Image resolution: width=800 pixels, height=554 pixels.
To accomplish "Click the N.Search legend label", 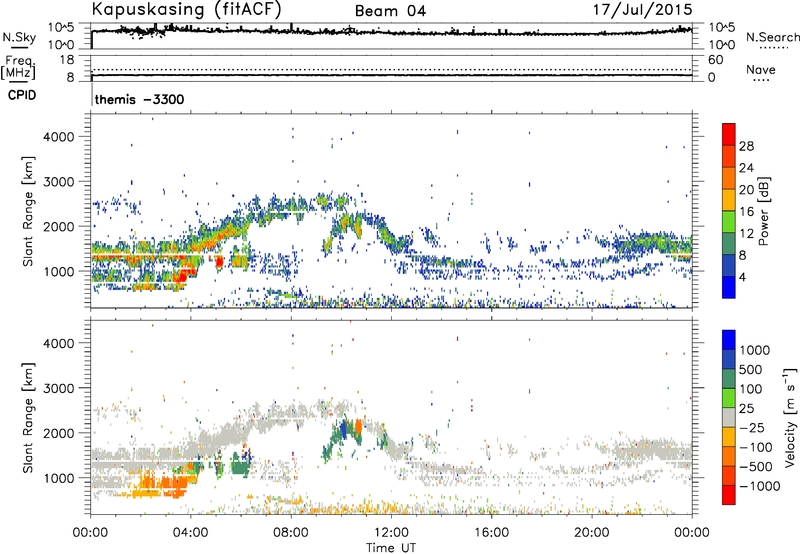I will pos(772,37).
